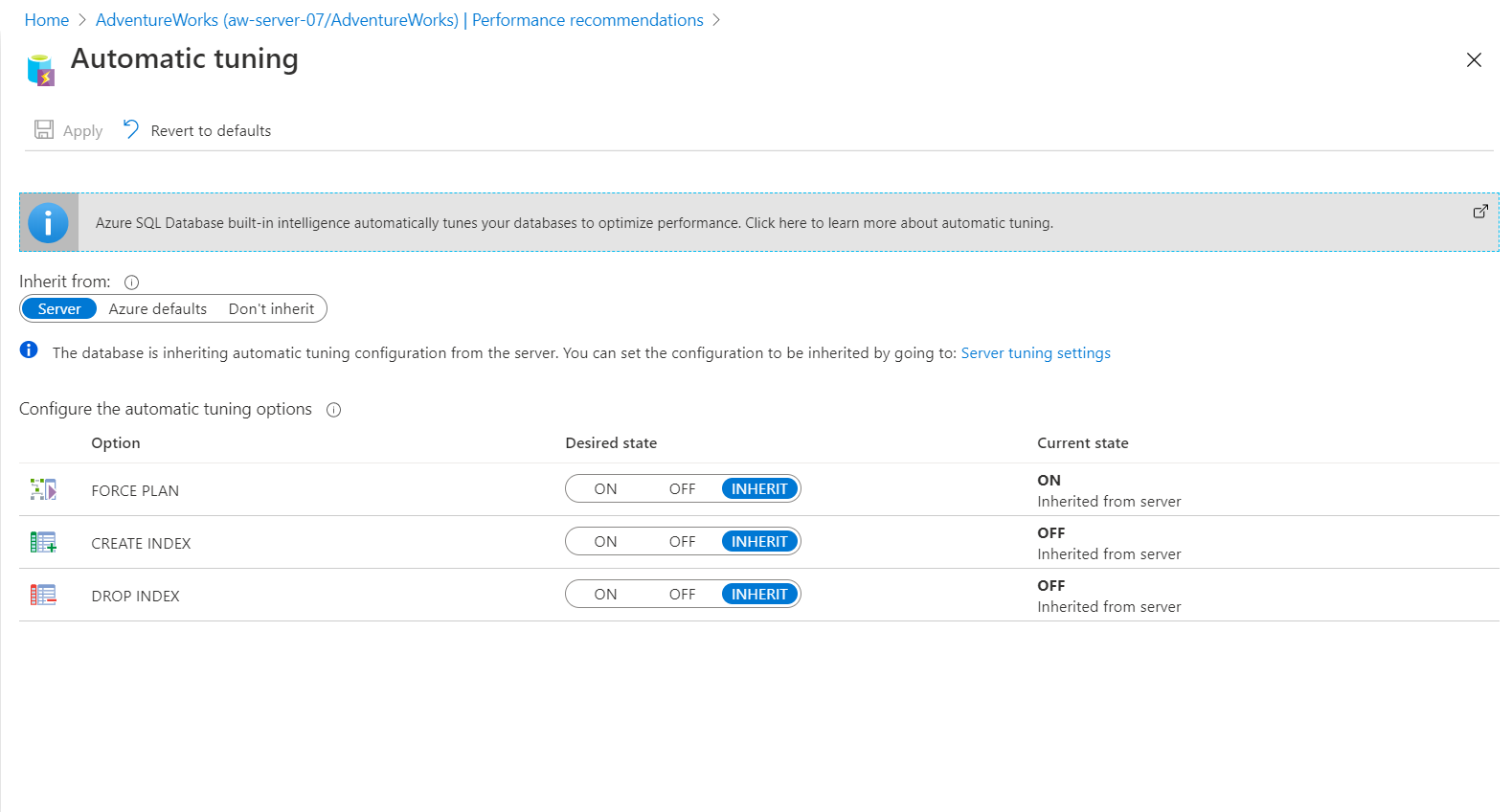Screen dimensions: 1512x812
Task: Click Revert to defaults button label
Action: (211, 130)
